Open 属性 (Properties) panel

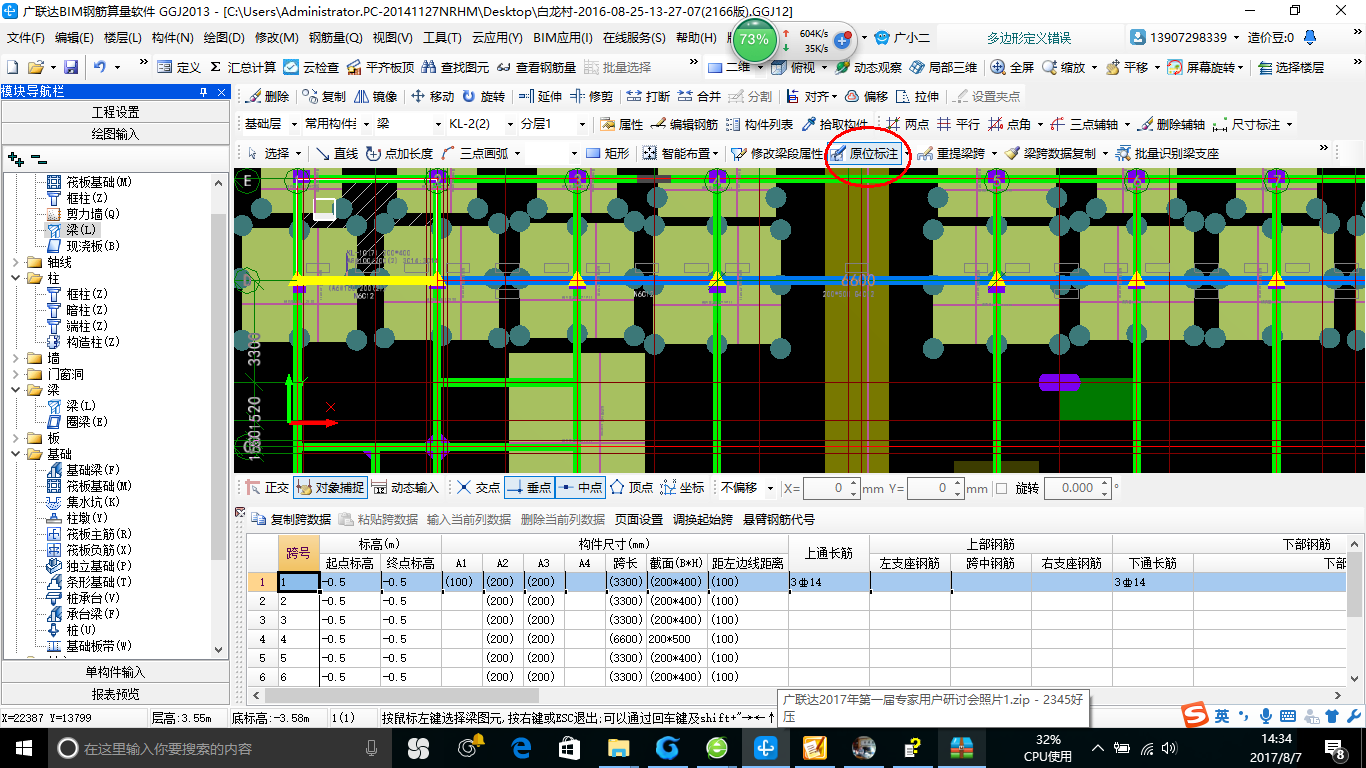pos(621,125)
